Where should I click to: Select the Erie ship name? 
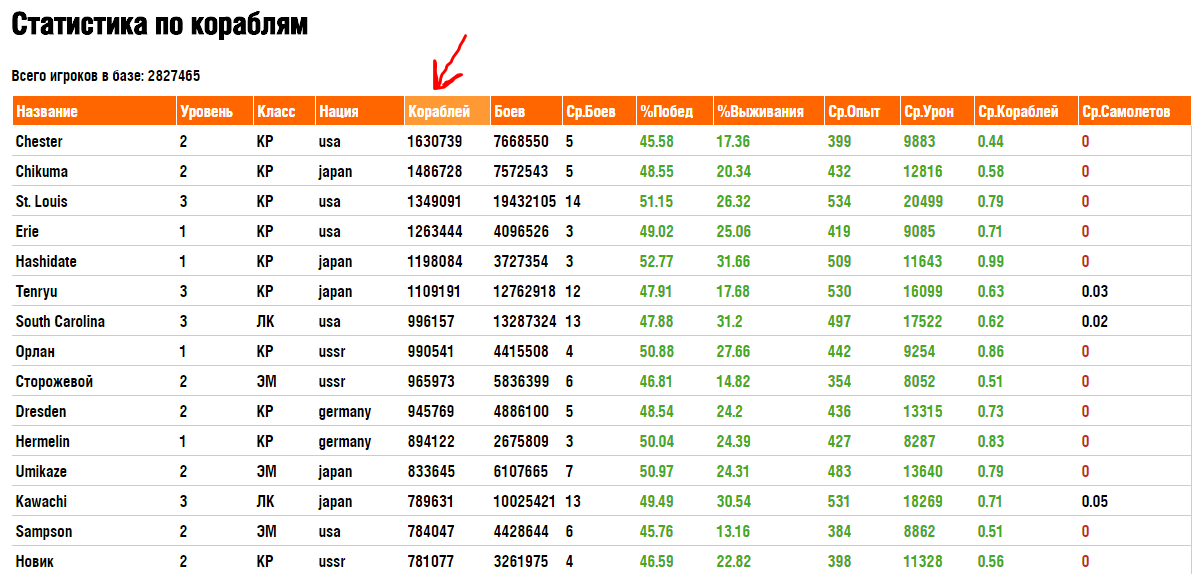[x=29, y=231]
